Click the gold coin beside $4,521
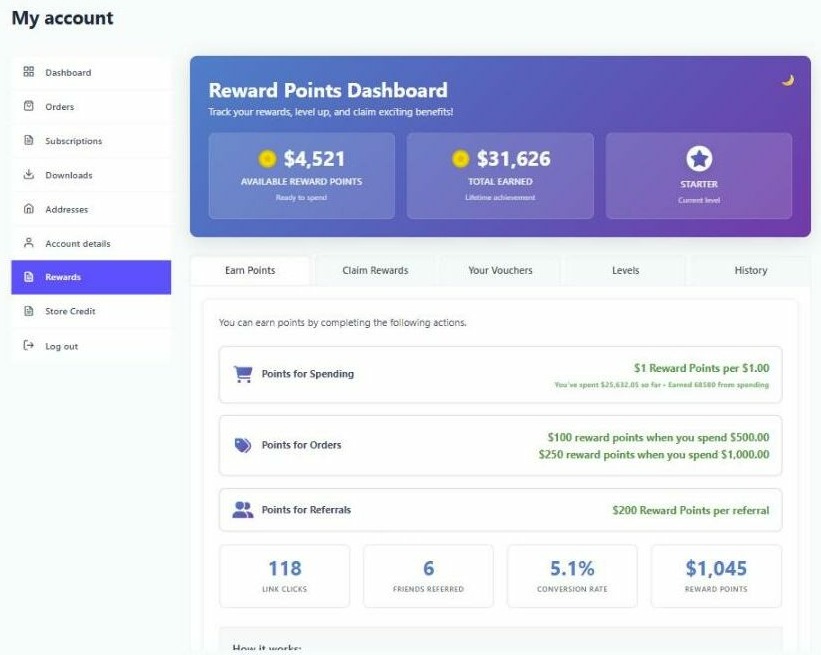821x655 pixels. click(267, 159)
